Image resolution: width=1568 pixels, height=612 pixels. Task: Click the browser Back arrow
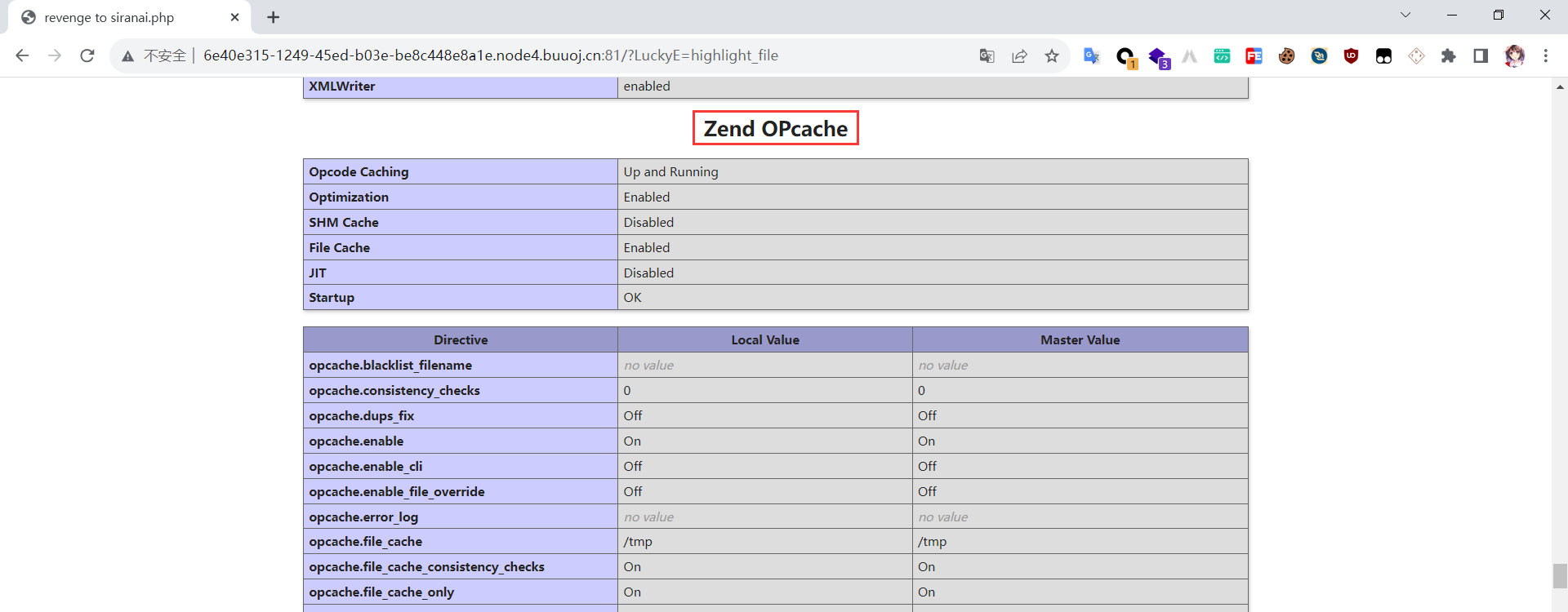22,55
